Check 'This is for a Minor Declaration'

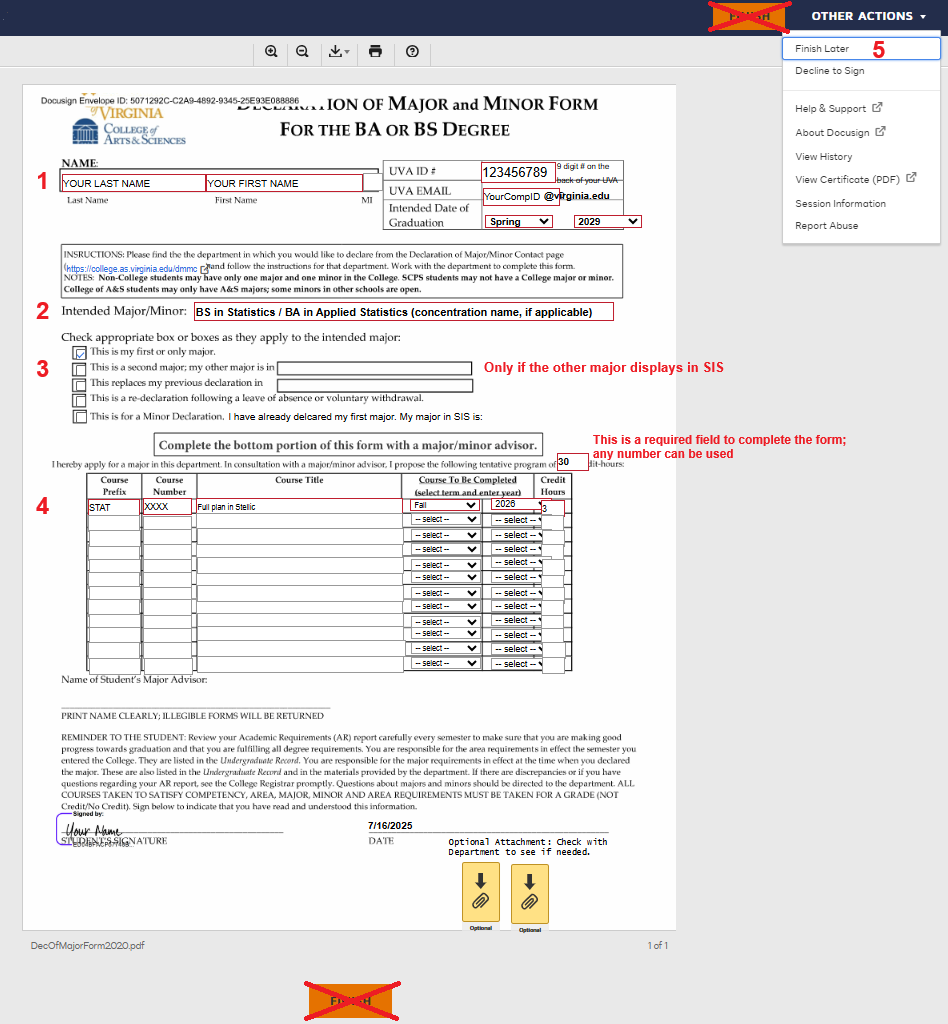coord(80,417)
